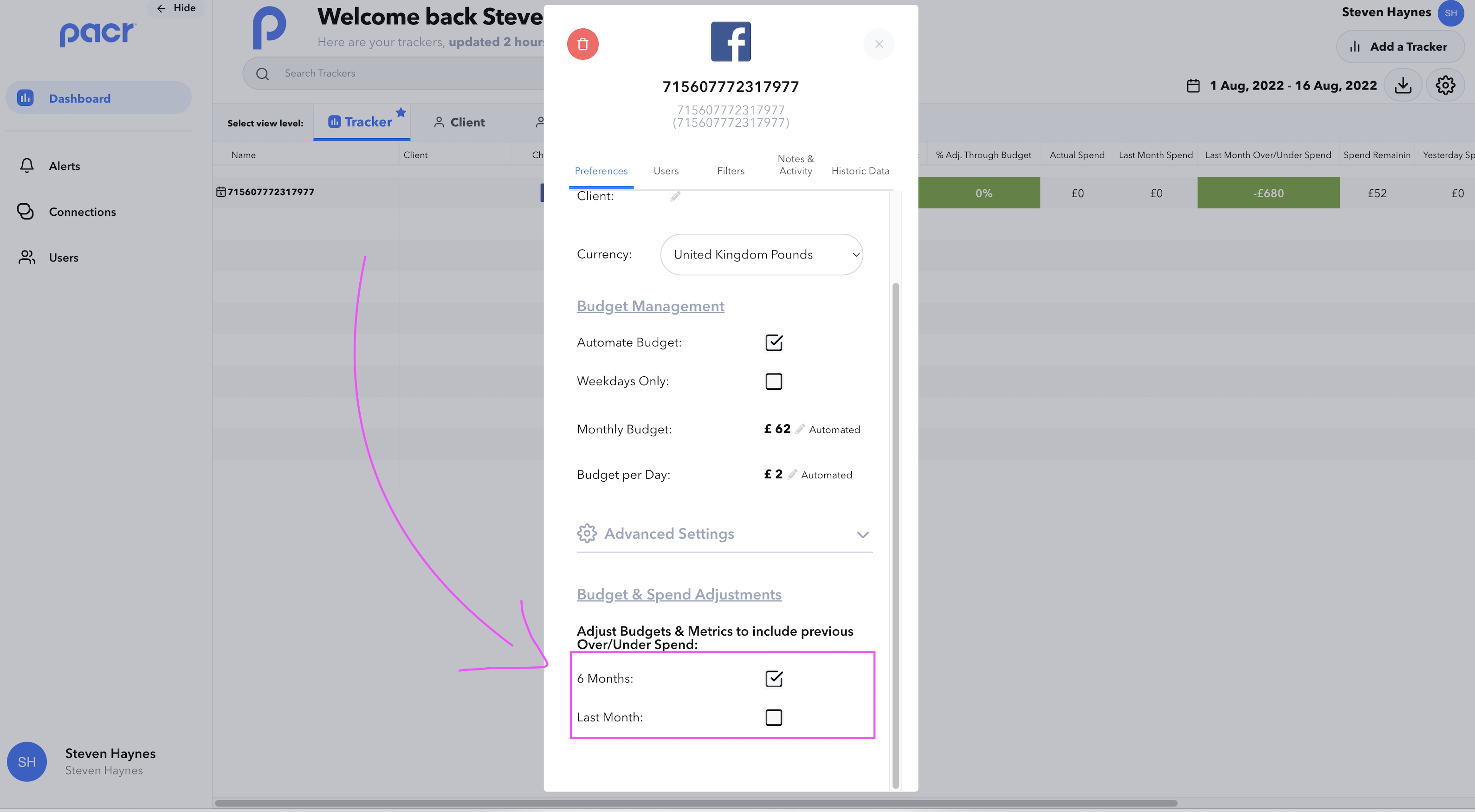Open the settings gear beside date range
Image resolution: width=1475 pixels, height=812 pixels.
[x=1445, y=85]
